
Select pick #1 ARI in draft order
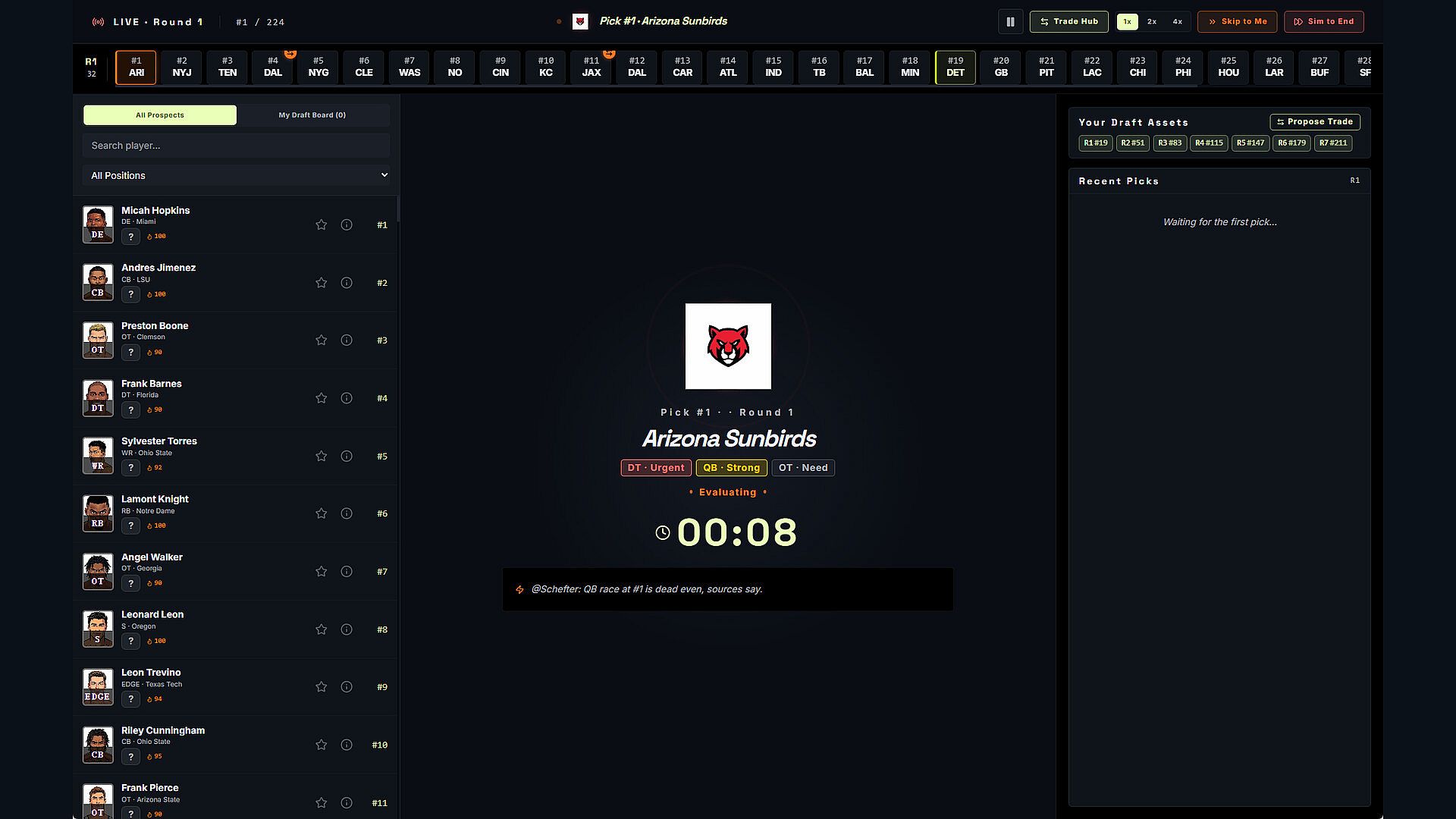[x=136, y=67]
